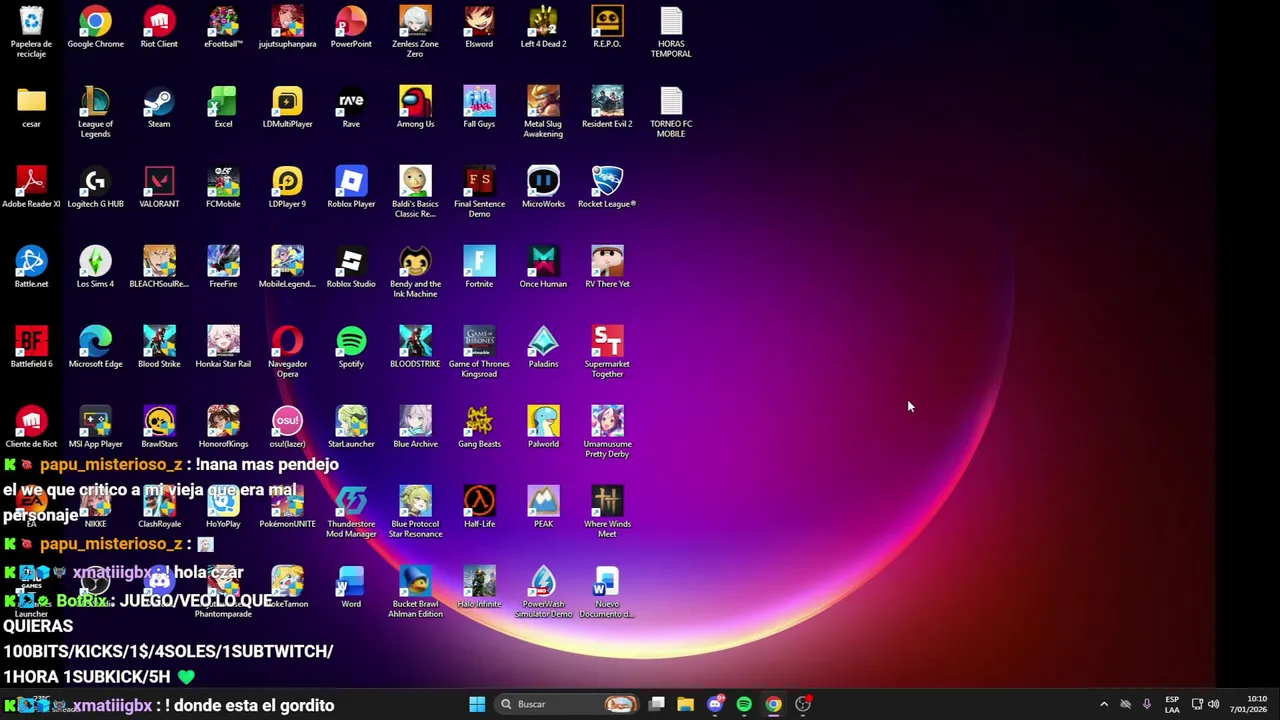Select the Fortnite desktop icon
Screen dimensions: 1280x720
coord(479,267)
